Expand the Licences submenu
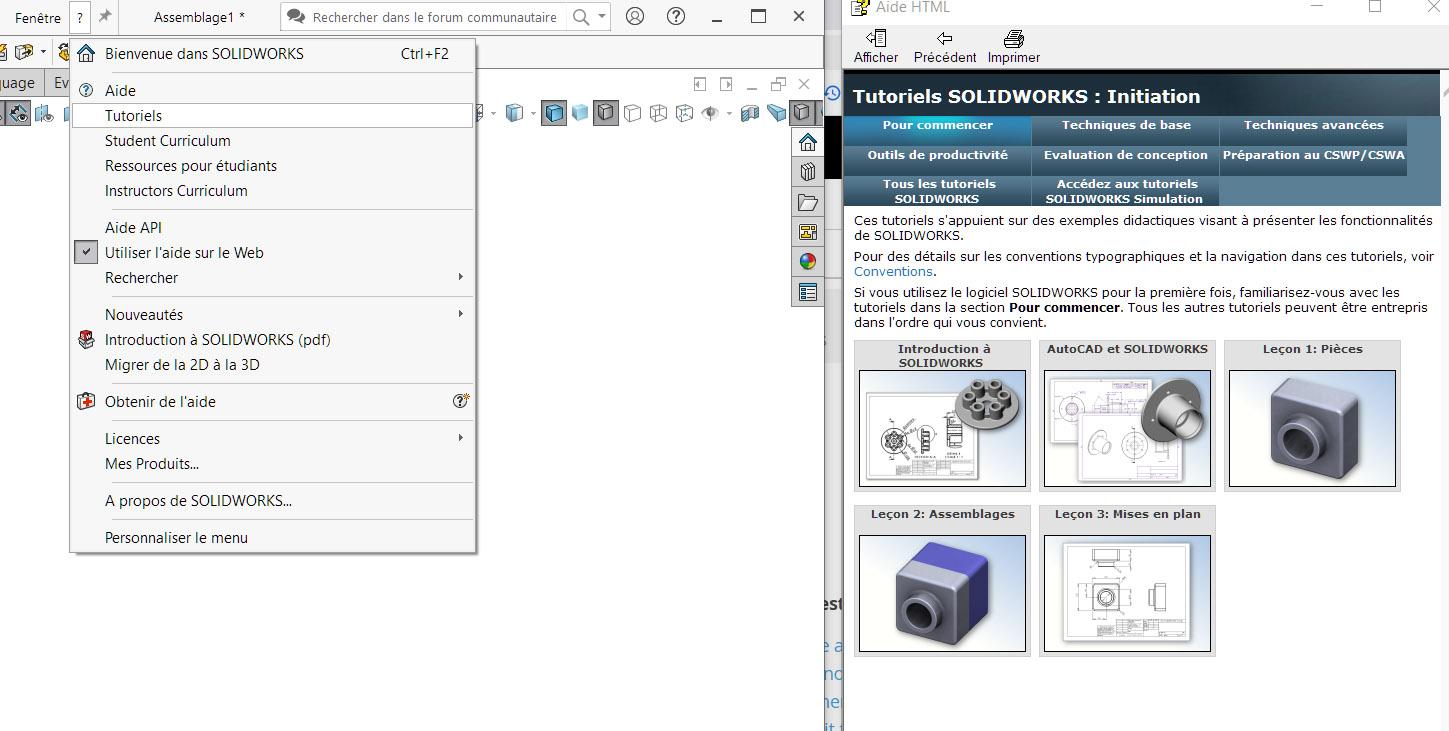Screen dimensions: 1449x731 pyautogui.click(x=273, y=439)
